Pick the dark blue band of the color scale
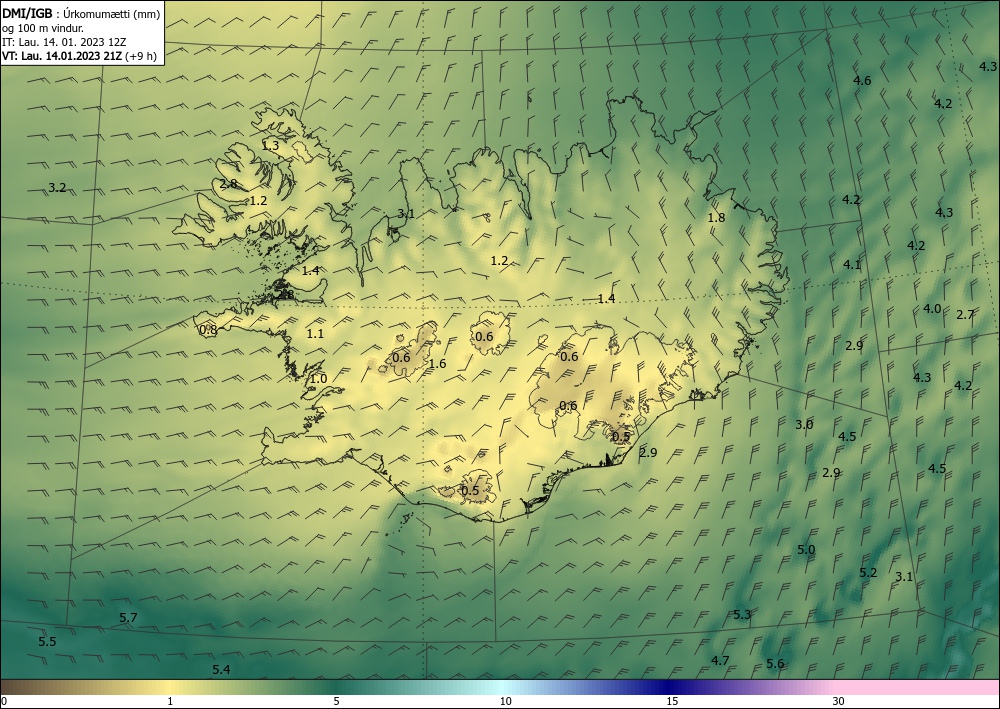The width and height of the screenshot is (1000, 709). point(670,687)
